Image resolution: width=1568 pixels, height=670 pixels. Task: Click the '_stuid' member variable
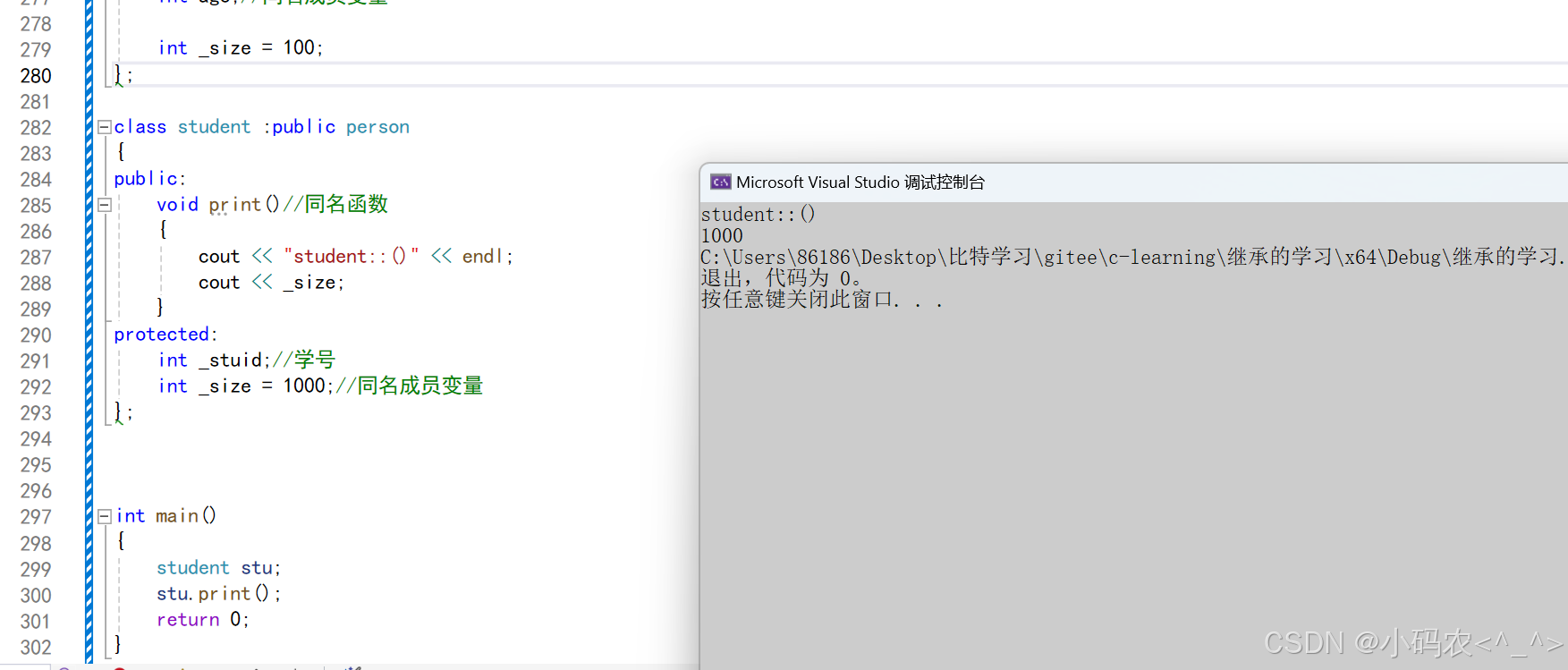(231, 360)
